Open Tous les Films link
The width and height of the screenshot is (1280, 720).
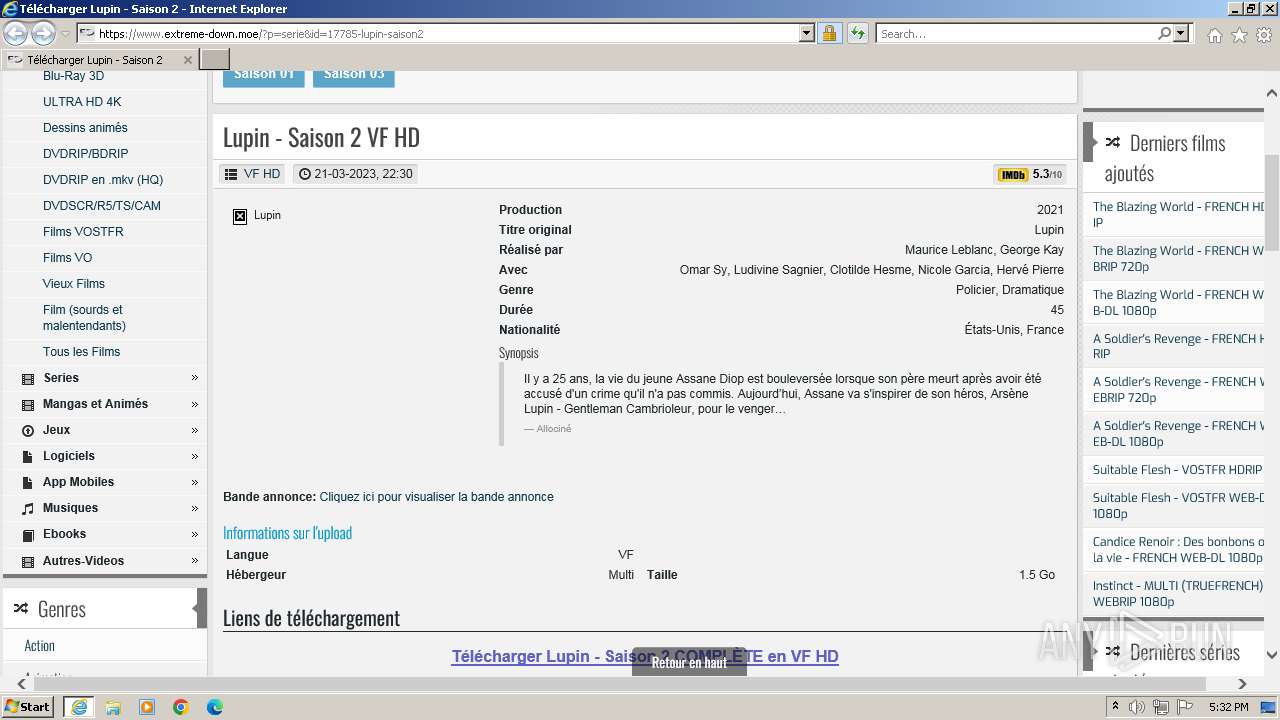pos(81,352)
